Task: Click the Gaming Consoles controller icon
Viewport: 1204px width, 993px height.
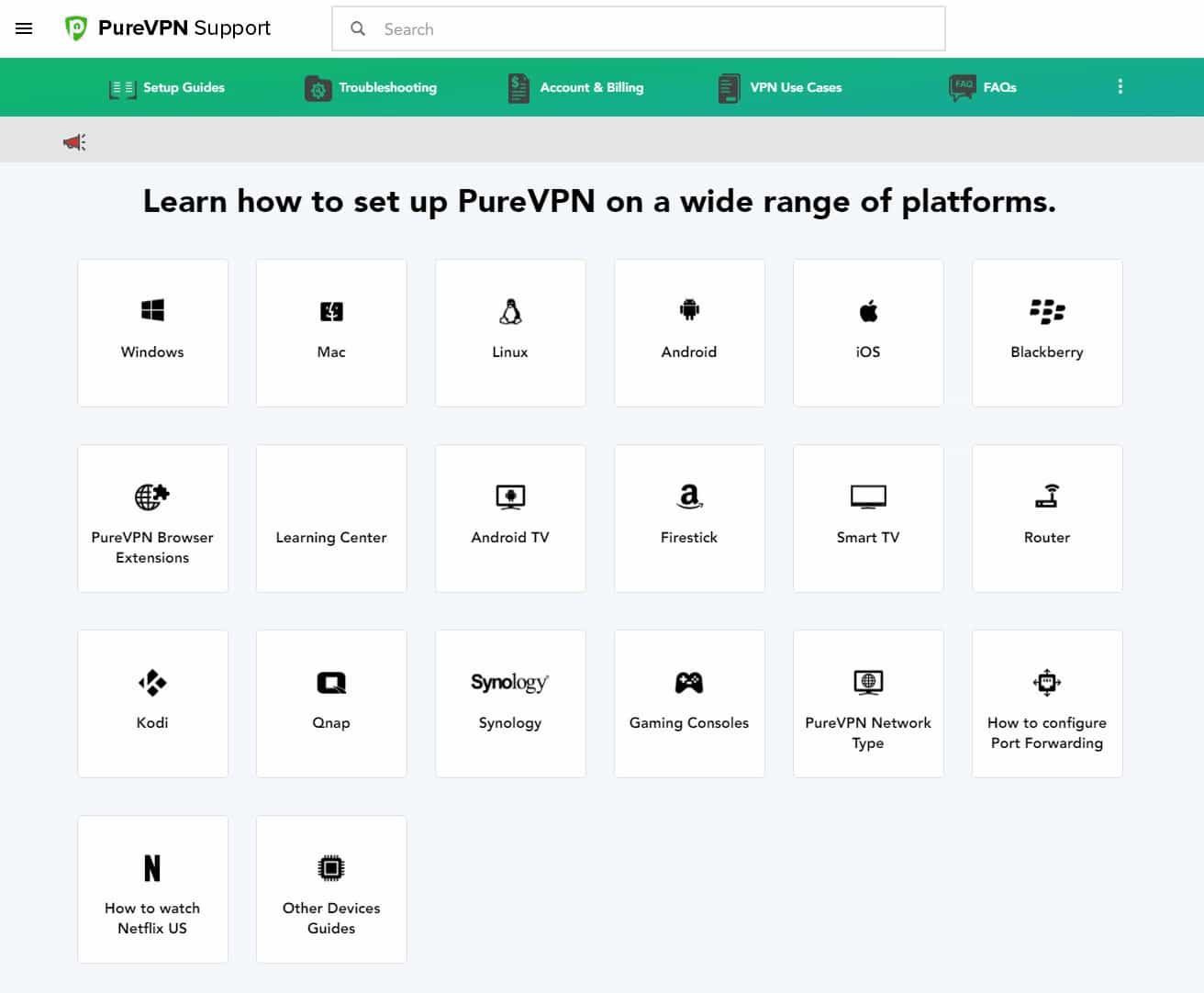Action: pos(689,682)
